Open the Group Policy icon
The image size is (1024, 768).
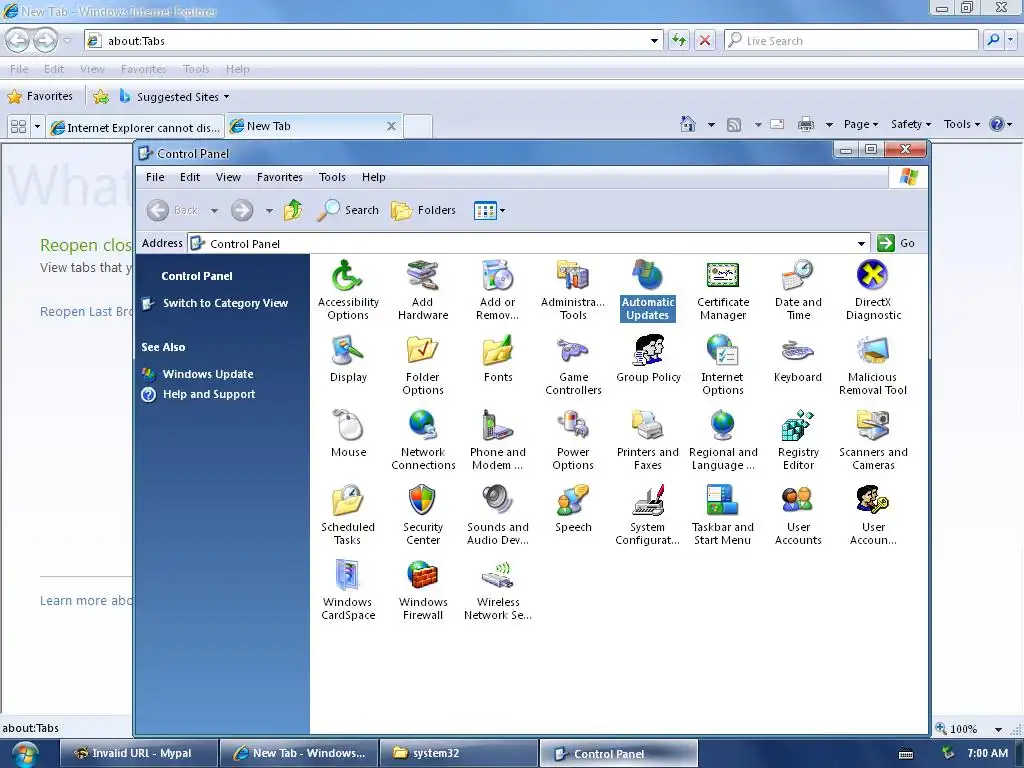pyautogui.click(x=648, y=359)
